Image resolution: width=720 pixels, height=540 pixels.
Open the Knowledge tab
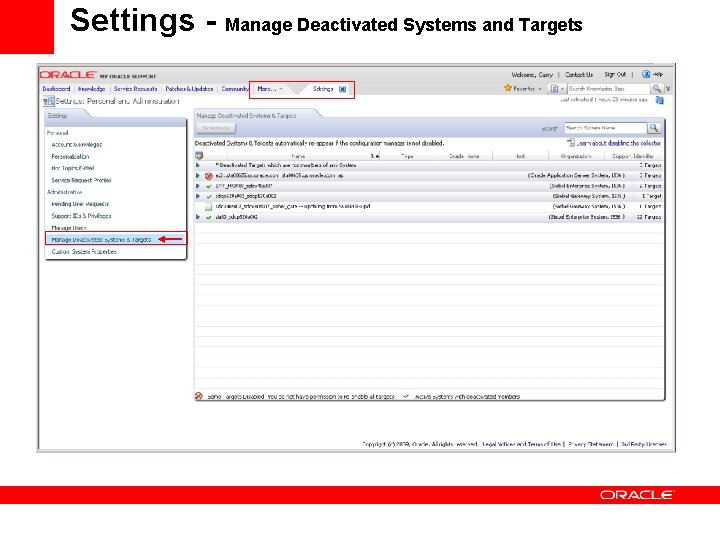[x=91, y=89]
